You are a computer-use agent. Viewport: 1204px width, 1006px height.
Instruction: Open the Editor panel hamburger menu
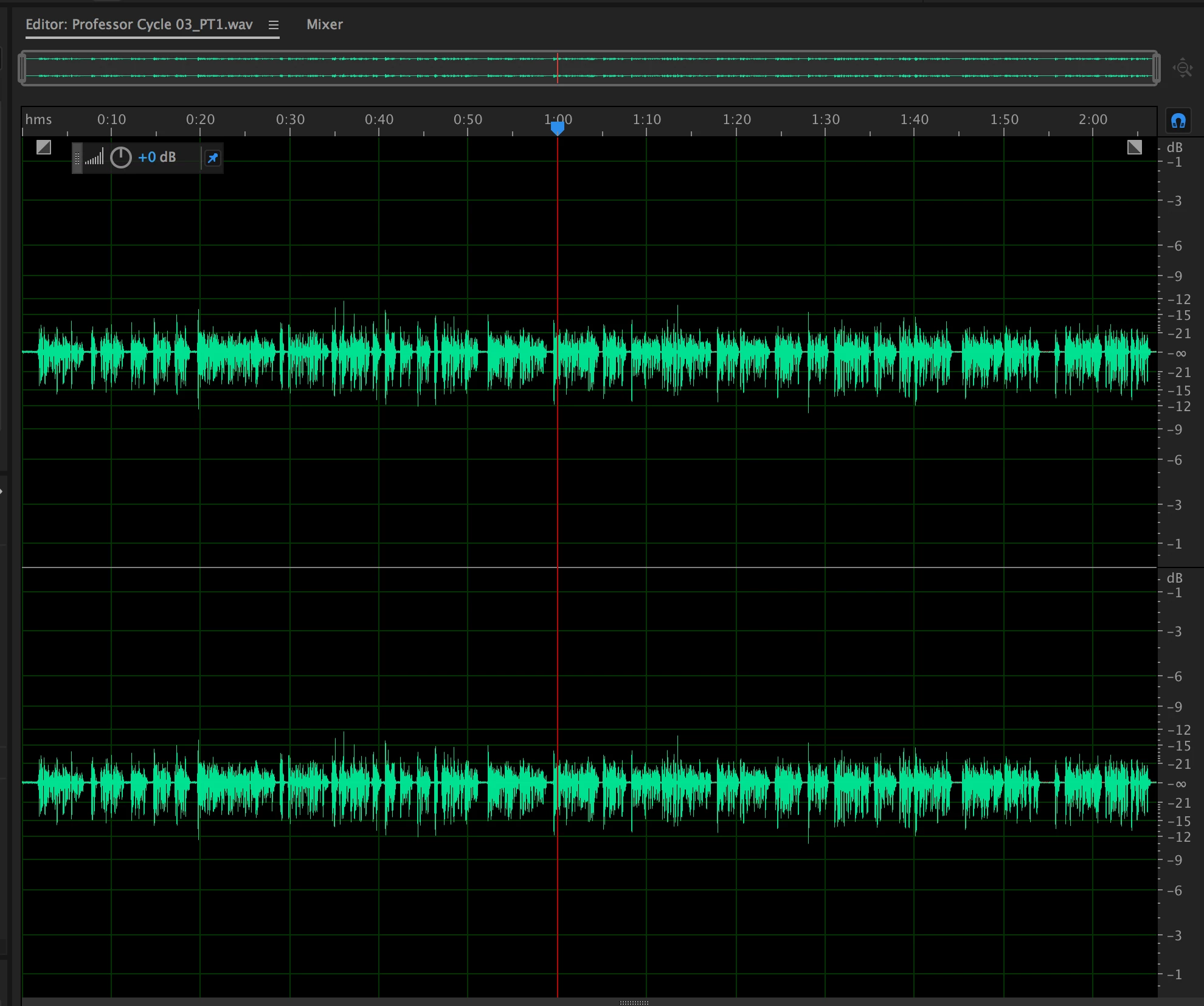coord(274,25)
